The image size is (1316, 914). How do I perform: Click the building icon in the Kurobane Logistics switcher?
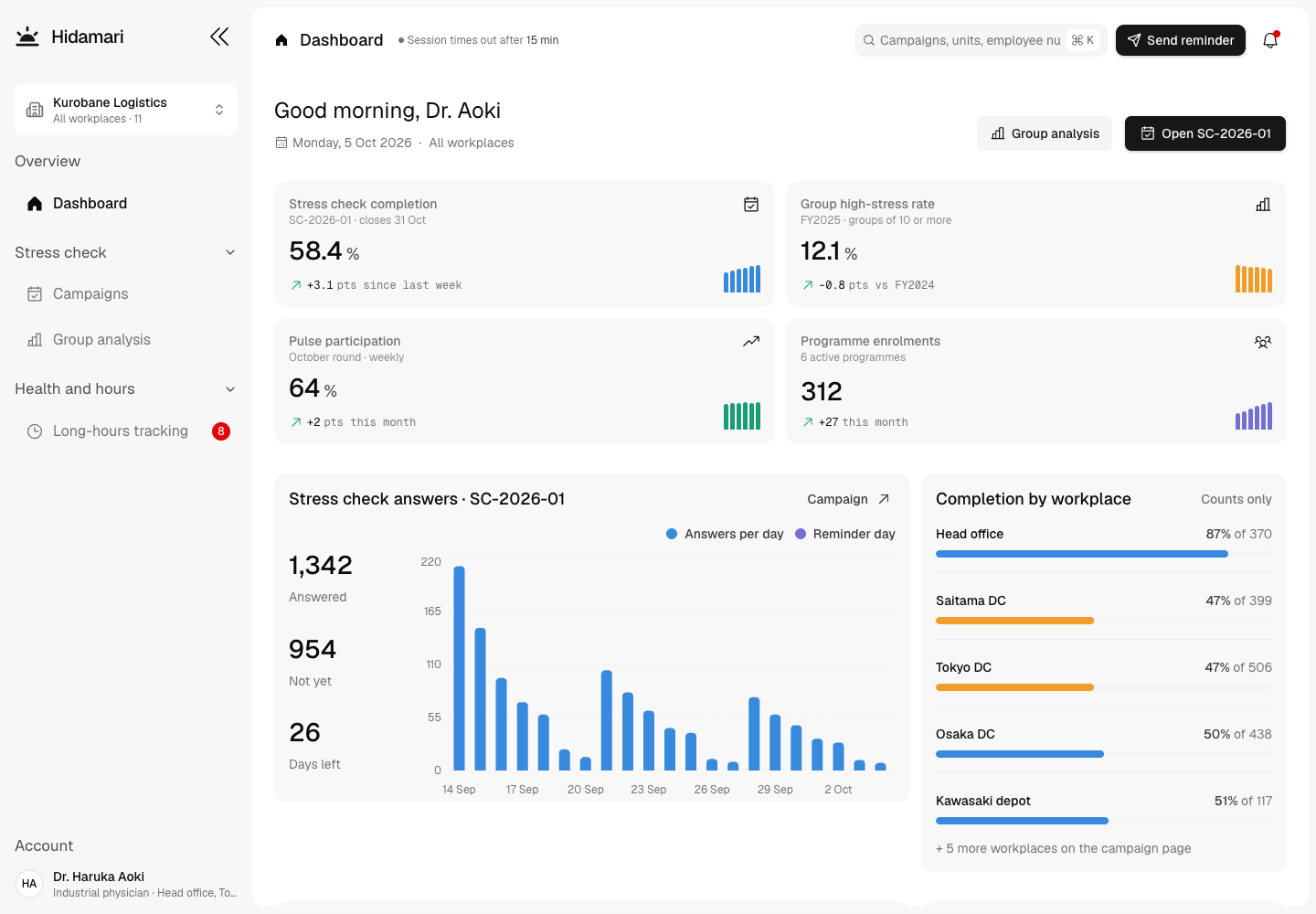[35, 110]
